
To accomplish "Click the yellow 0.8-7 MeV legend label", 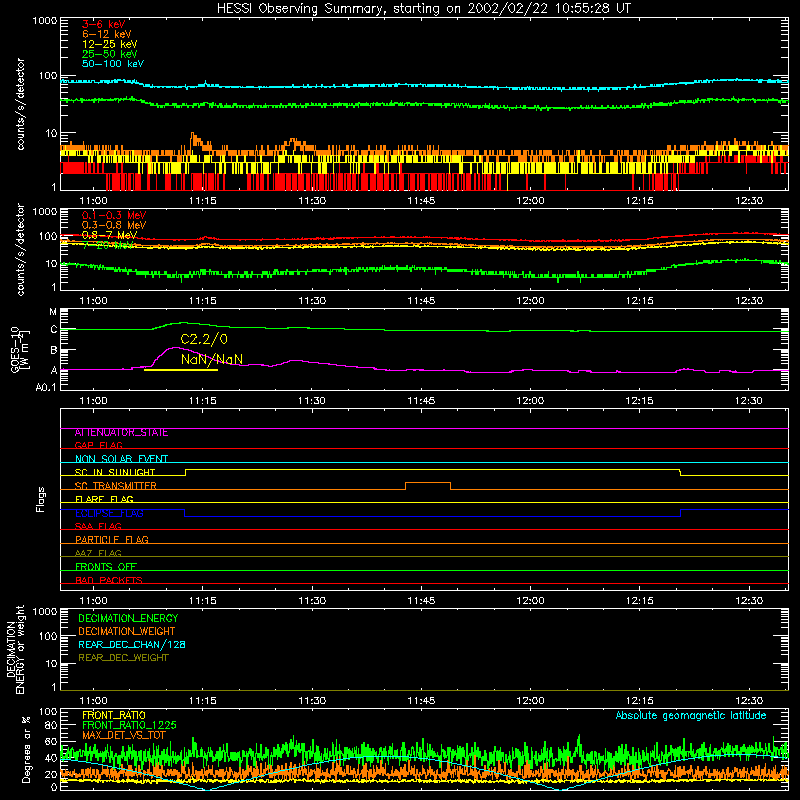I will (x=109, y=235).
